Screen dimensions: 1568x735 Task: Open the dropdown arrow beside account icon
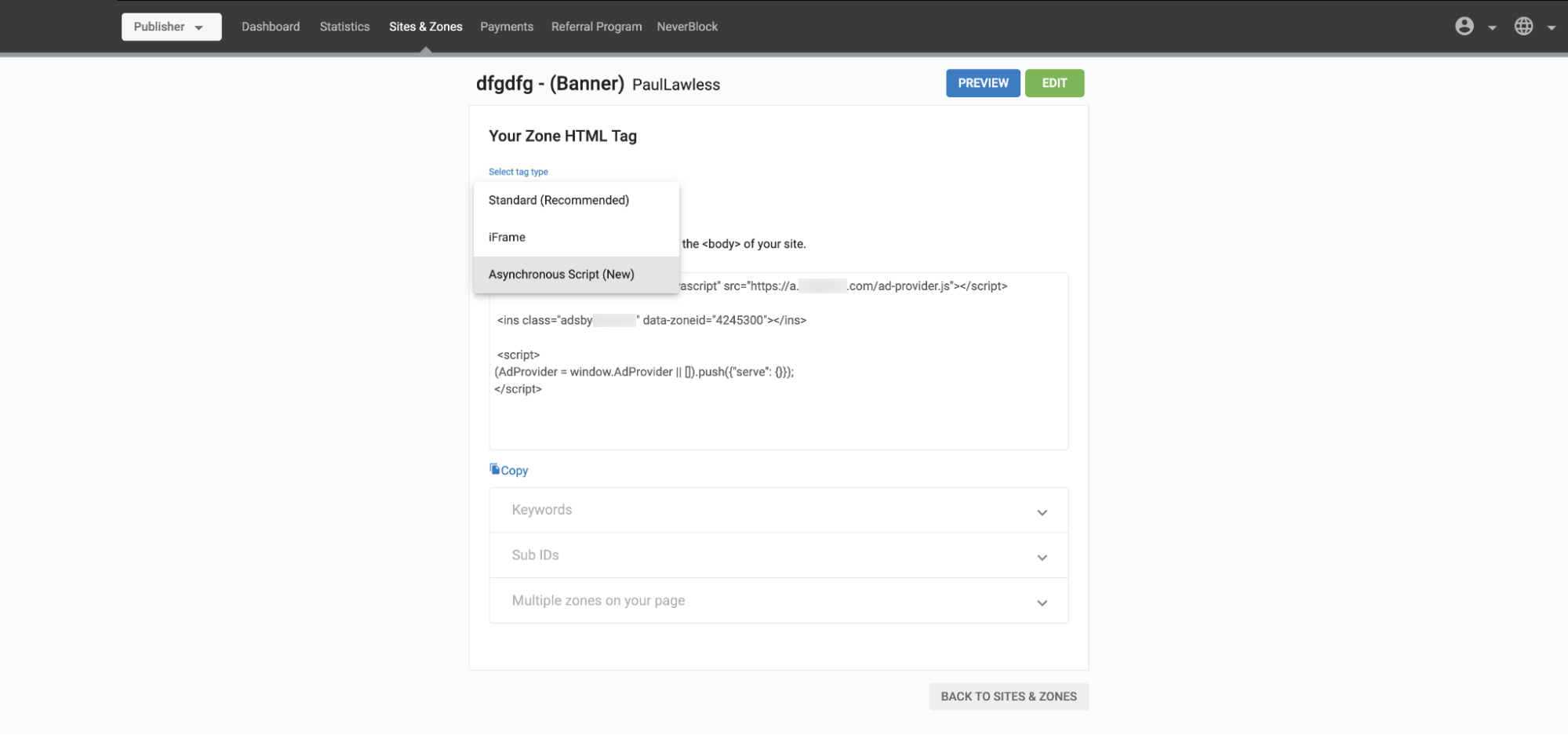click(1492, 27)
